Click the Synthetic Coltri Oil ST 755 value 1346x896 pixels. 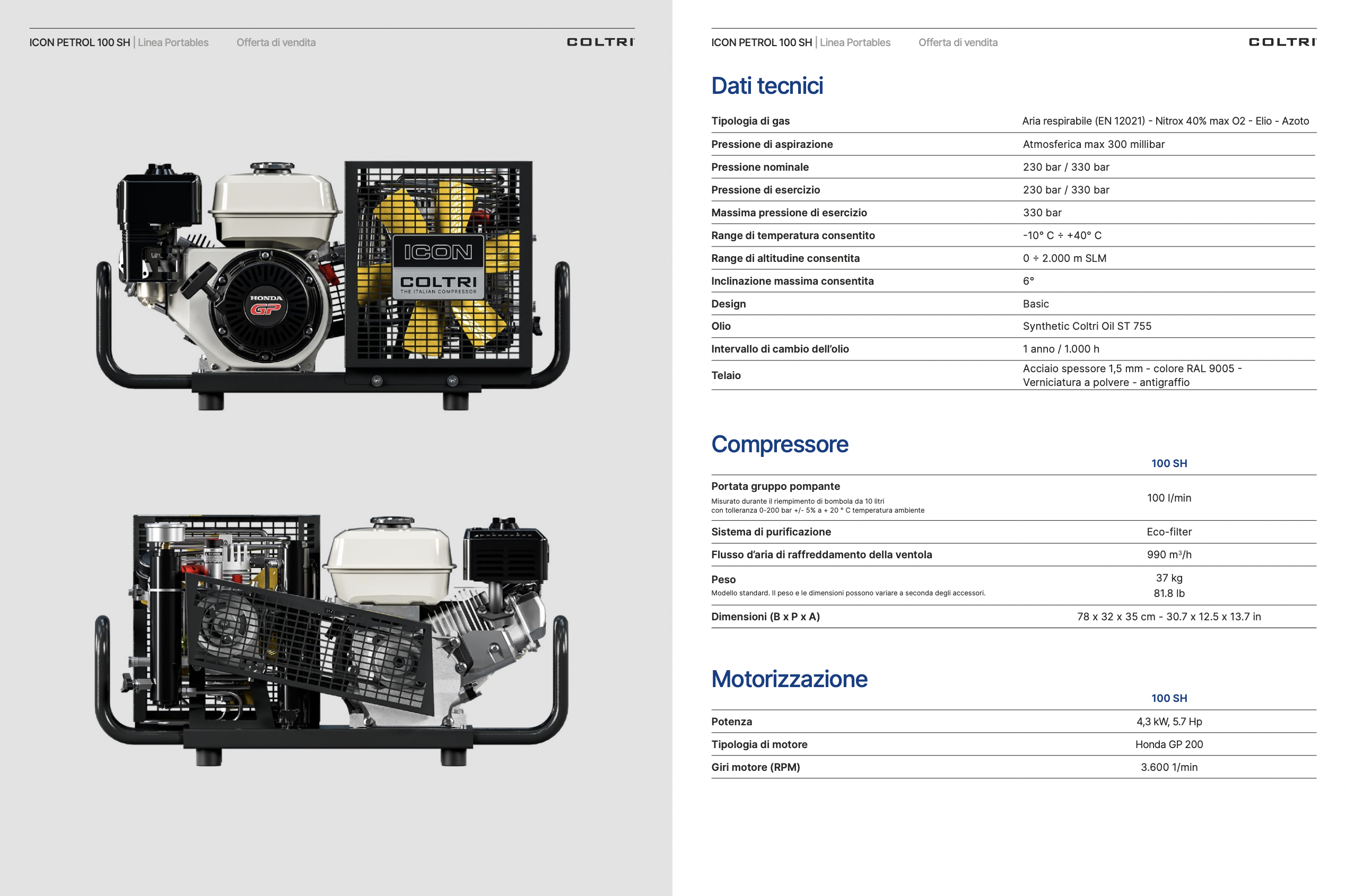1087,326
